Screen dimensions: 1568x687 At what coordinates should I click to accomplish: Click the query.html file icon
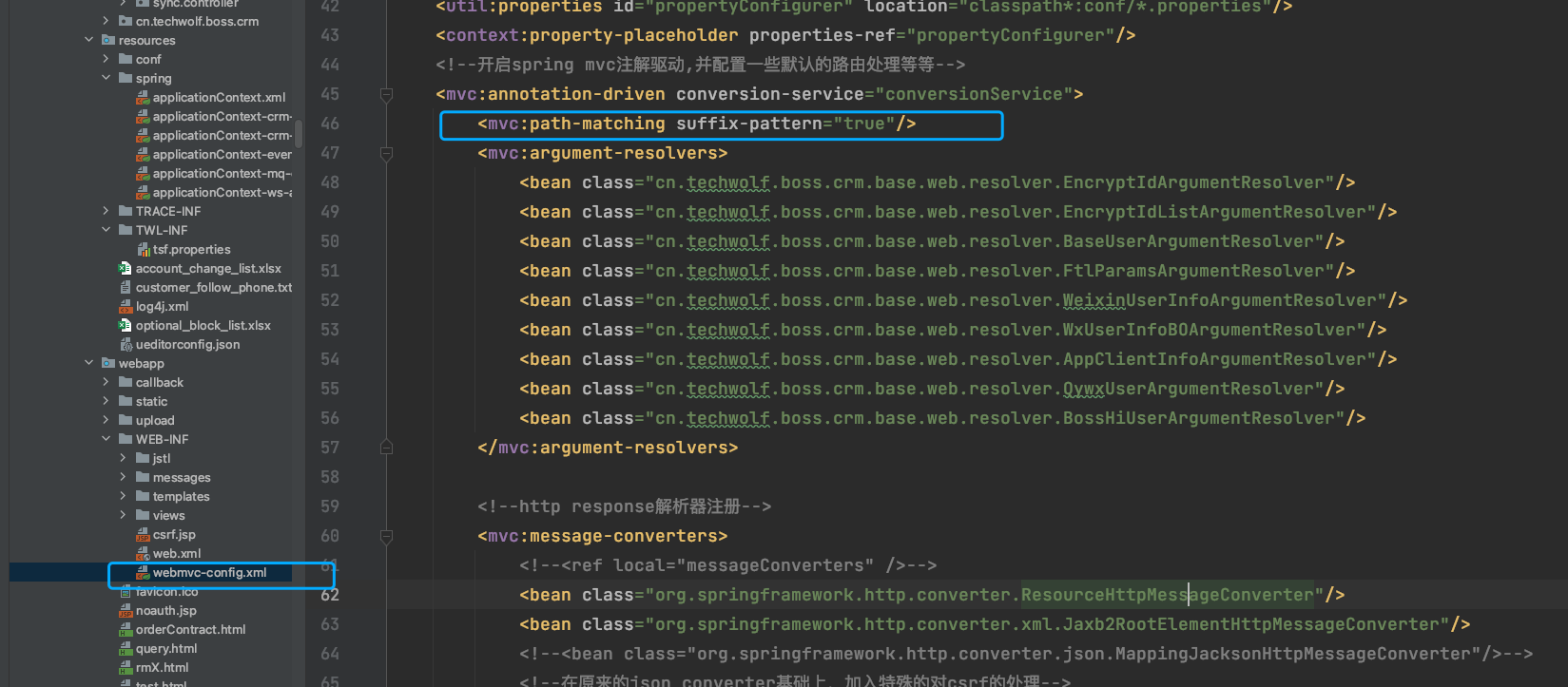tap(126, 649)
